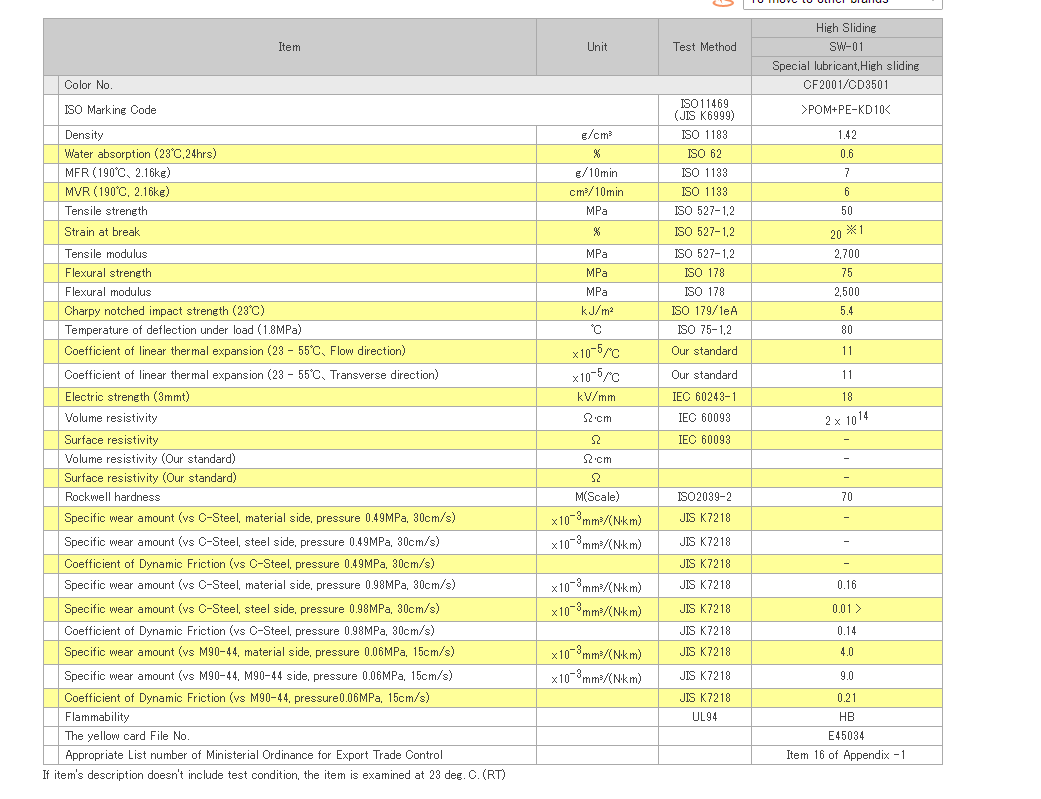The width and height of the screenshot is (1041, 799).
Task: Click the 'High Sliding' header cell
Action: 846,28
